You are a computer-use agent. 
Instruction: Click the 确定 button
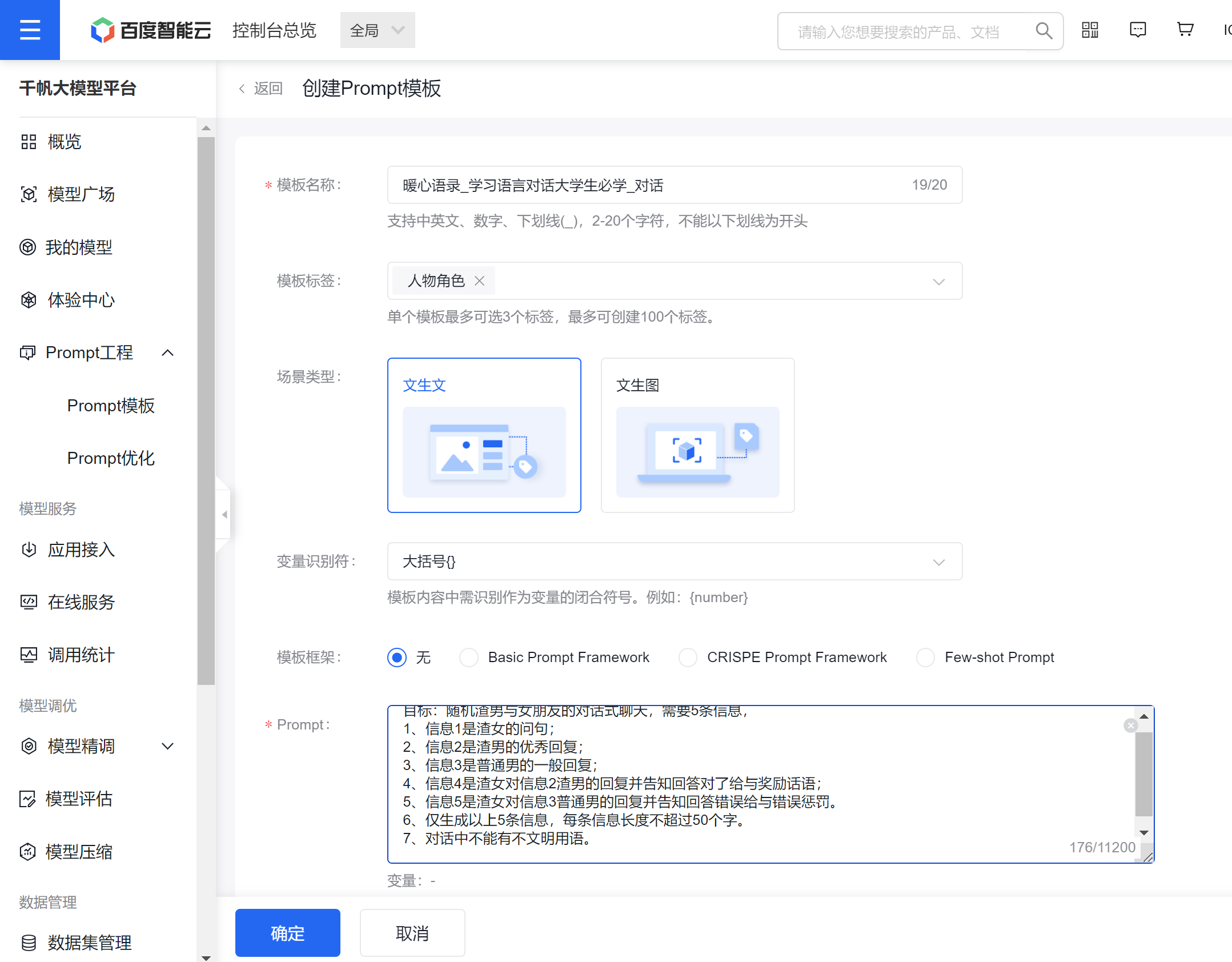pyautogui.click(x=287, y=933)
